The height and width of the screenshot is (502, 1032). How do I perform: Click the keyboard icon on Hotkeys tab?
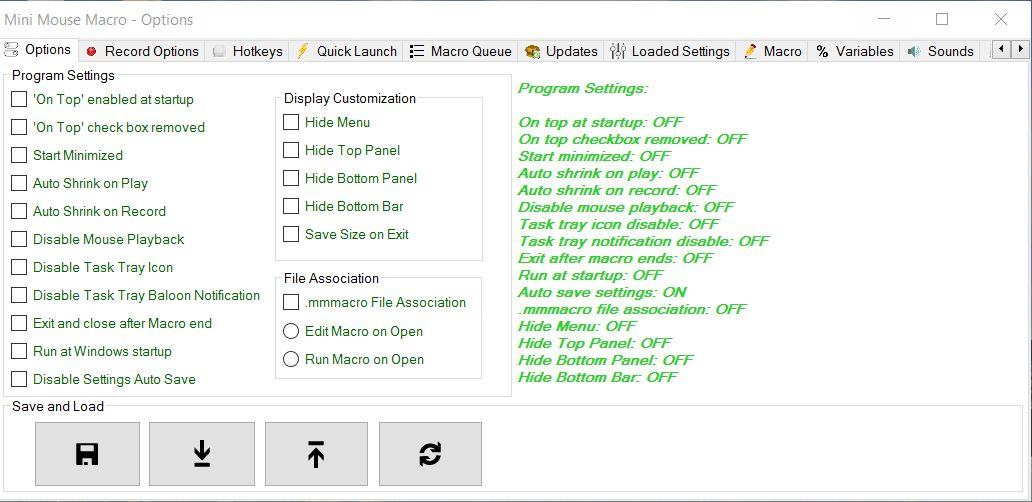click(219, 51)
